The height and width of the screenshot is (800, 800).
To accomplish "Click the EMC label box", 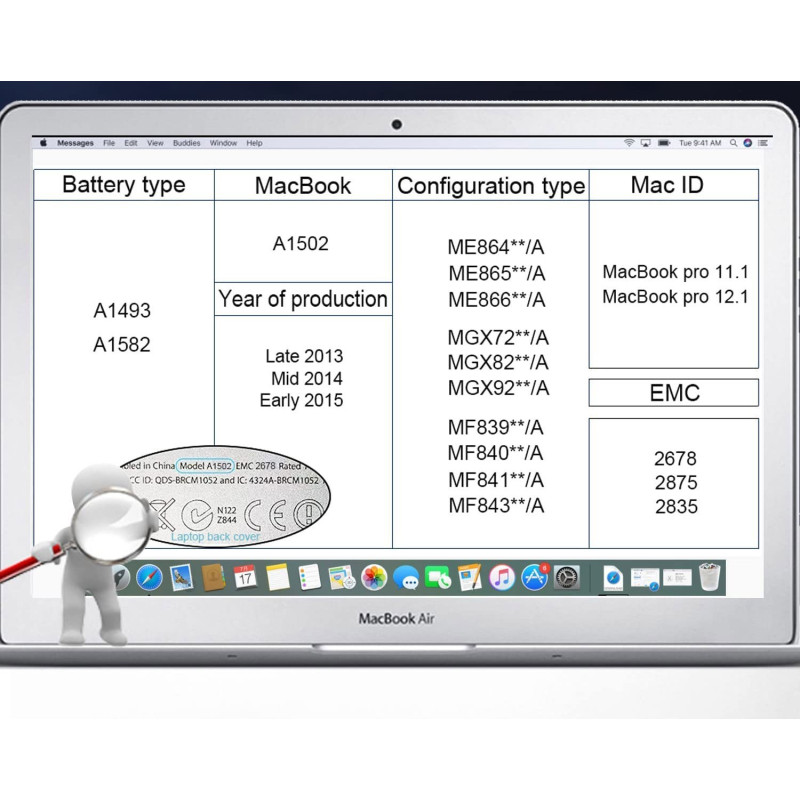I will point(674,393).
